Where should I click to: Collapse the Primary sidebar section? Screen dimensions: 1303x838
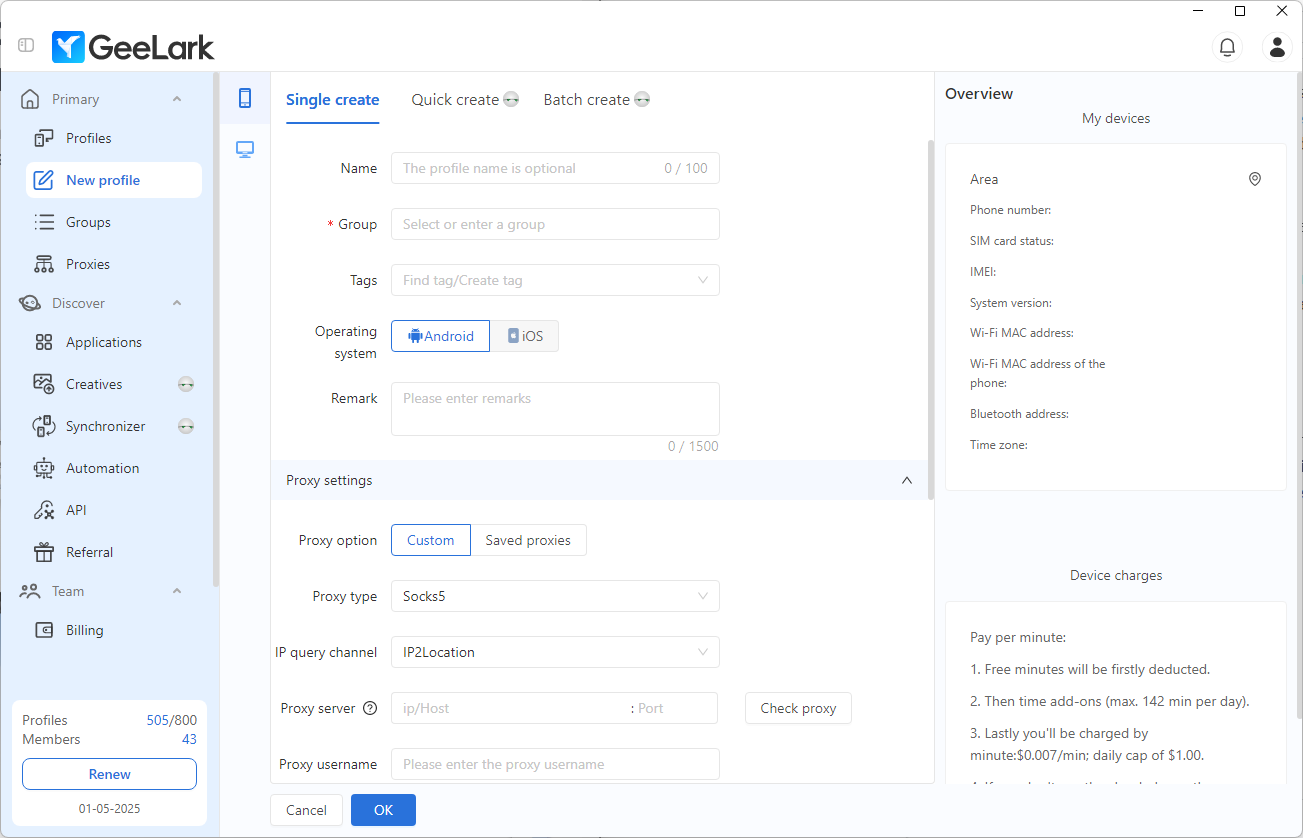[x=177, y=99]
